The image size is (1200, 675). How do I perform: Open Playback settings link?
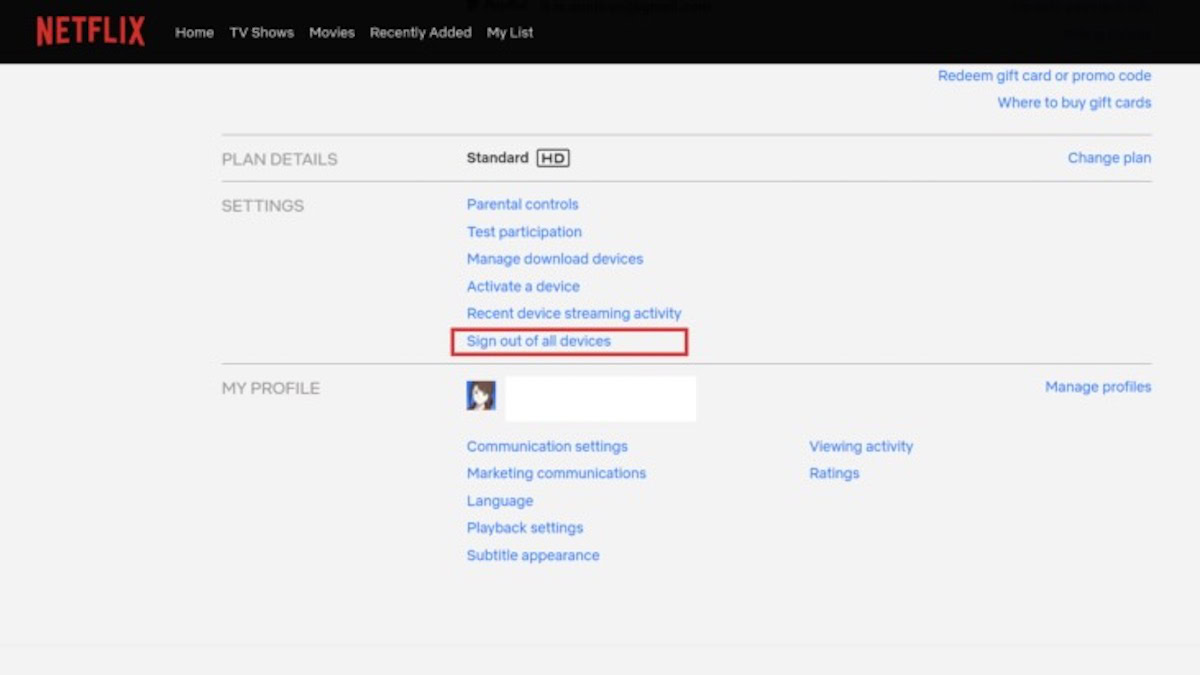tap(525, 528)
